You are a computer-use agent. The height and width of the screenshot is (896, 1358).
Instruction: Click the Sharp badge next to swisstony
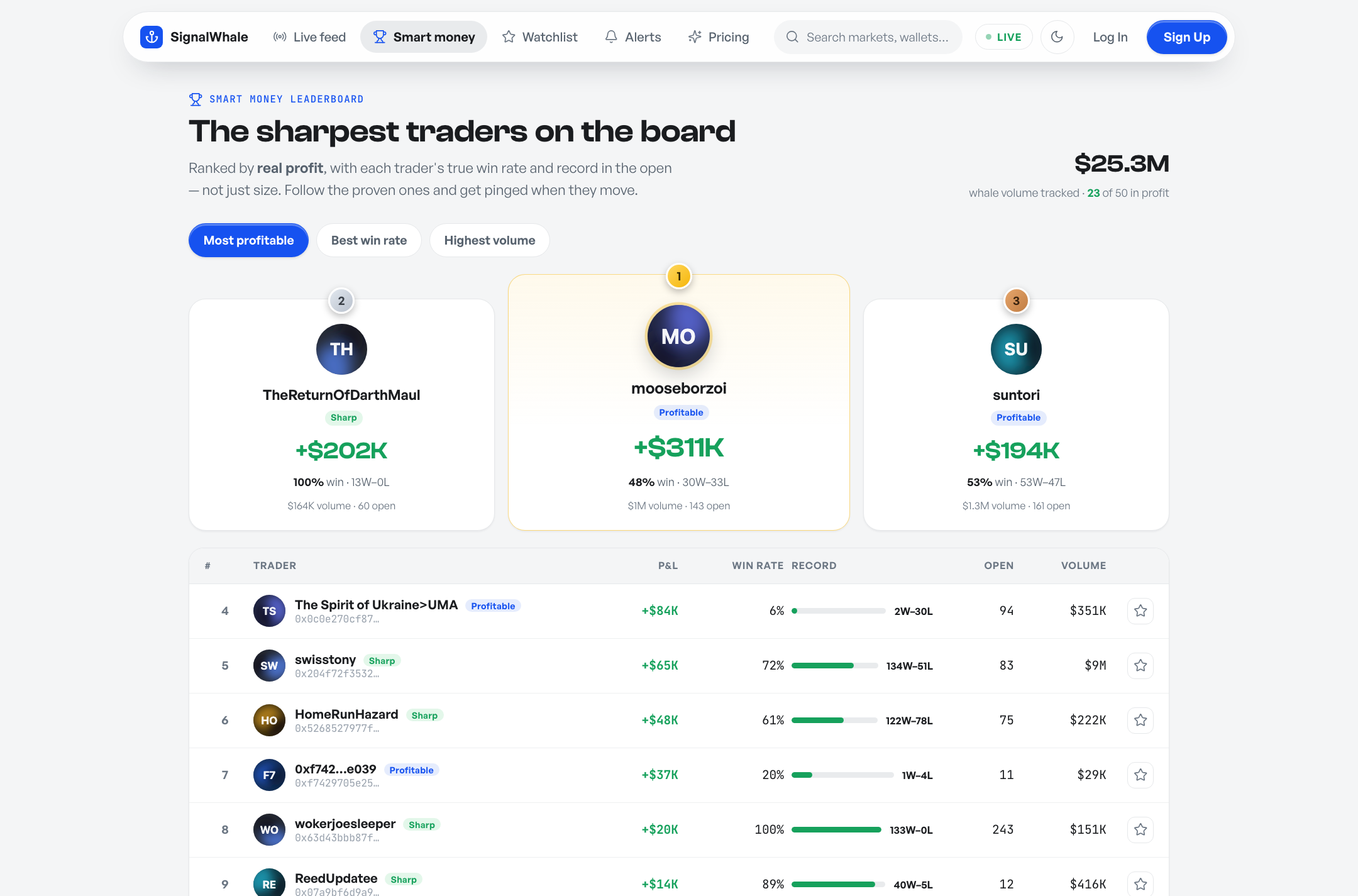tap(382, 660)
